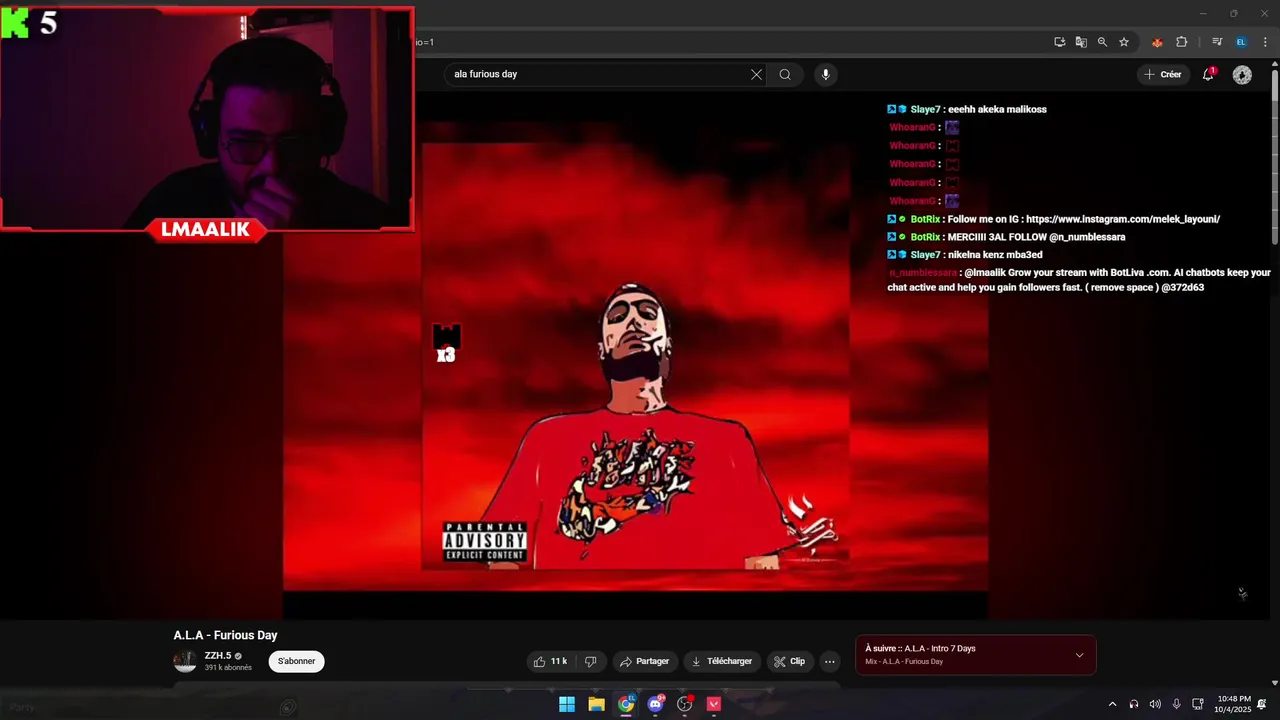The width and height of the screenshot is (1280, 720).
Task: Show hidden system tray icons chevron
Action: pyautogui.click(x=1112, y=704)
